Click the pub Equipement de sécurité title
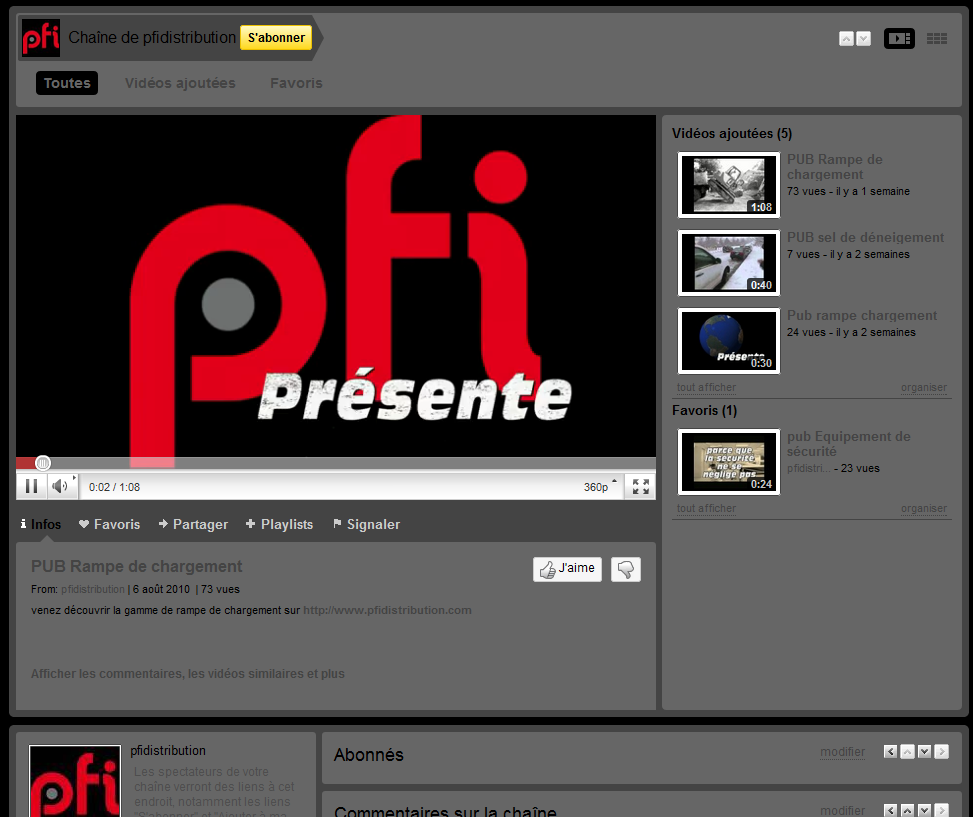The width and height of the screenshot is (973, 817). (848, 444)
